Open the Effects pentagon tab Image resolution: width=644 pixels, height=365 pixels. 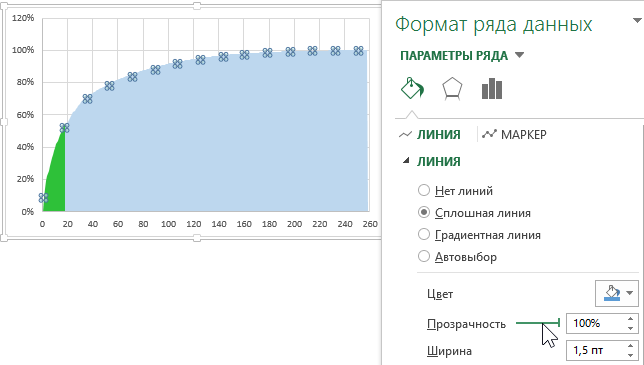(x=452, y=89)
